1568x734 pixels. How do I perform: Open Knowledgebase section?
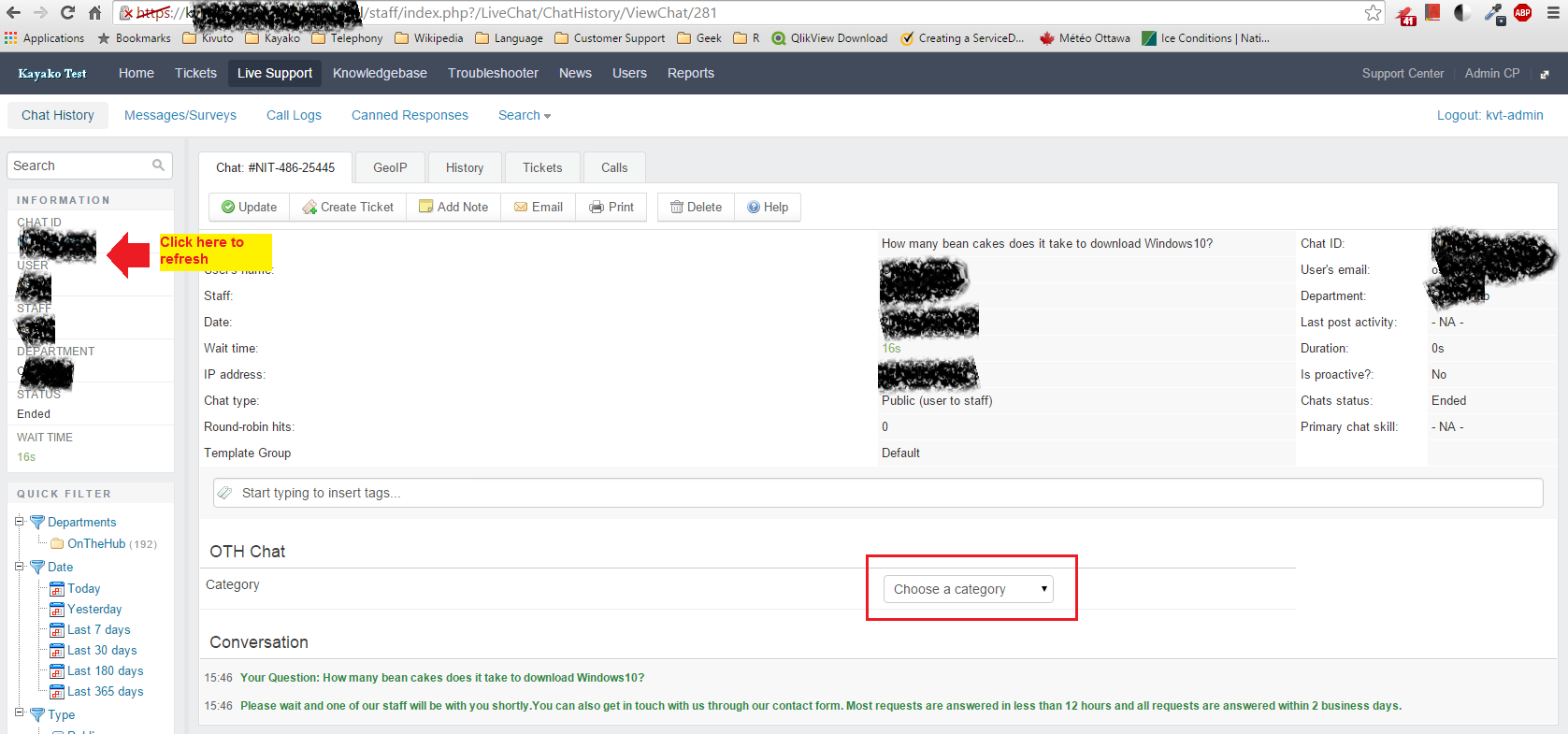click(x=380, y=73)
